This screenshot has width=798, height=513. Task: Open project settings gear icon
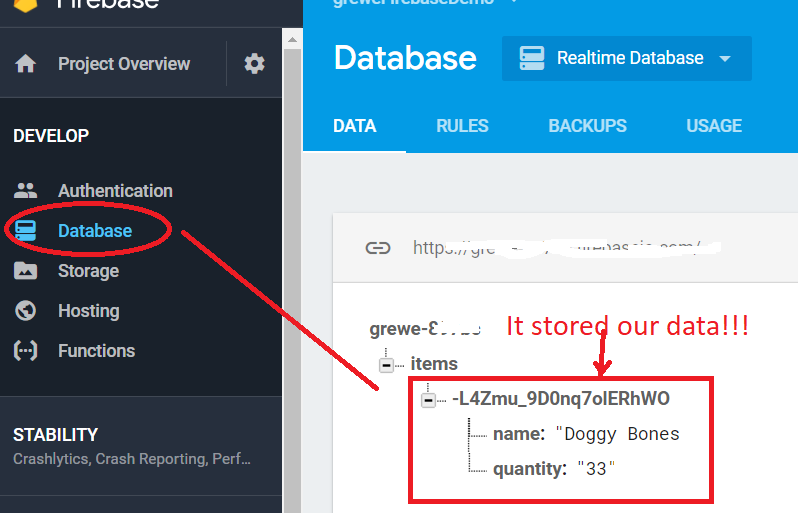[255, 64]
